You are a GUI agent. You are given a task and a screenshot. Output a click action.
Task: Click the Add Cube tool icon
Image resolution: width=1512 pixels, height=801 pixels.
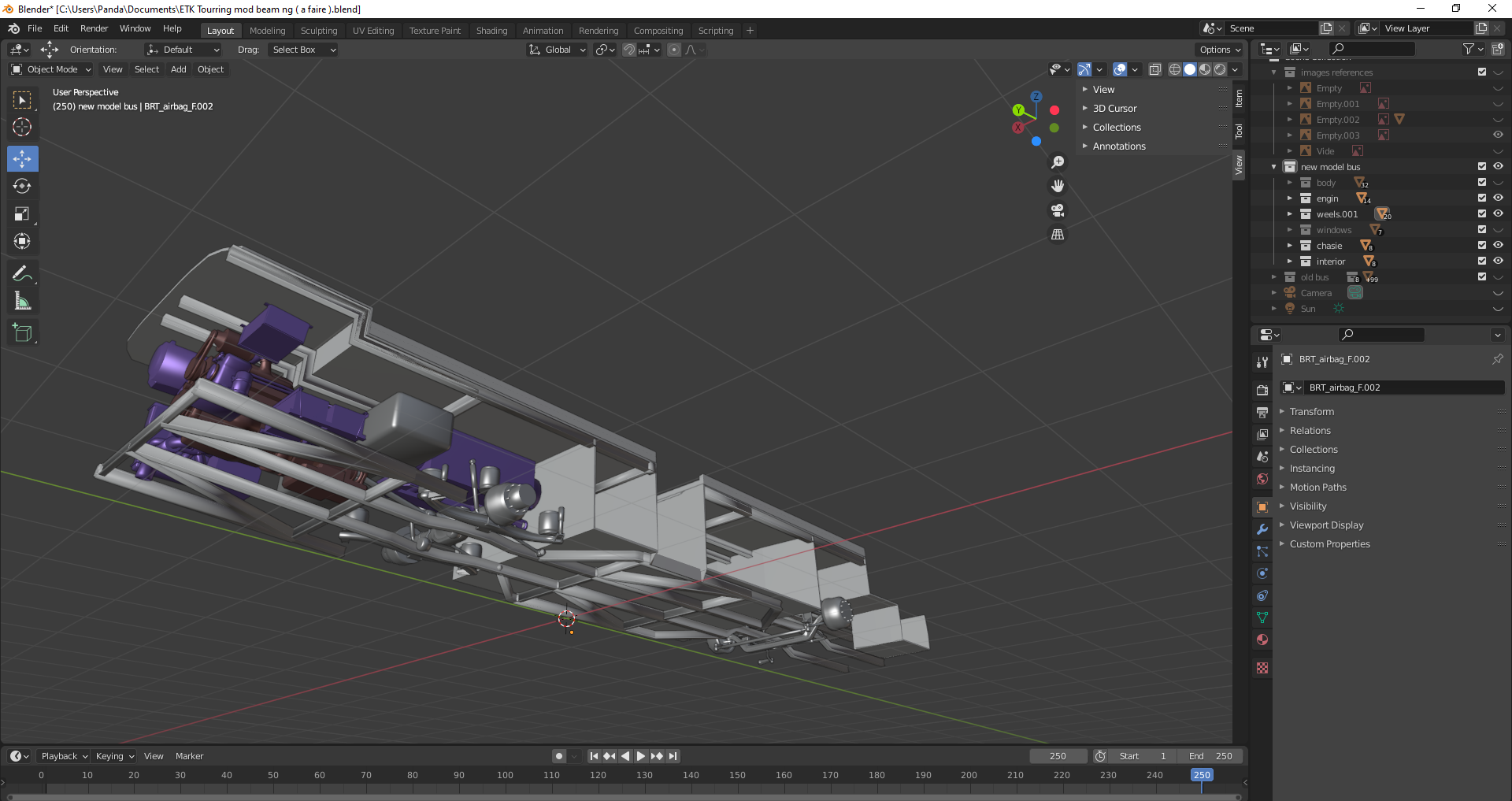coord(22,333)
